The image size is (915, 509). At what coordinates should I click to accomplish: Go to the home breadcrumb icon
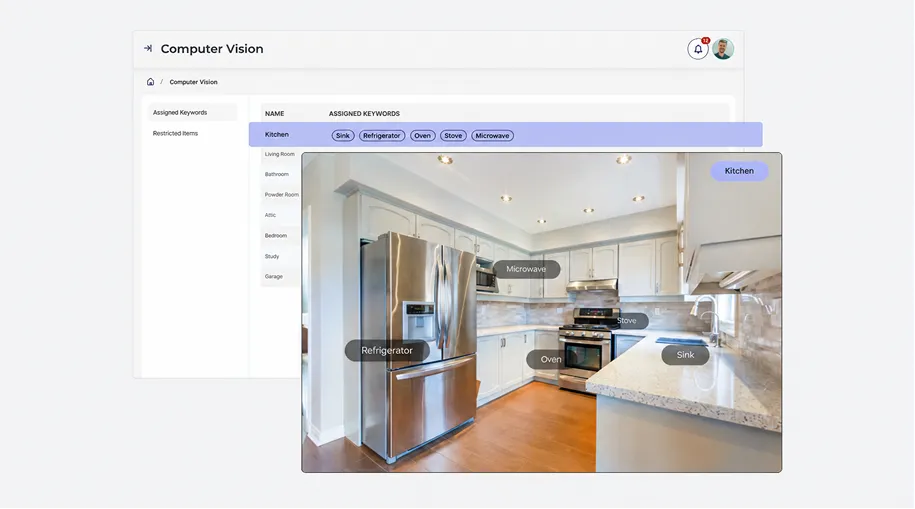pos(151,82)
